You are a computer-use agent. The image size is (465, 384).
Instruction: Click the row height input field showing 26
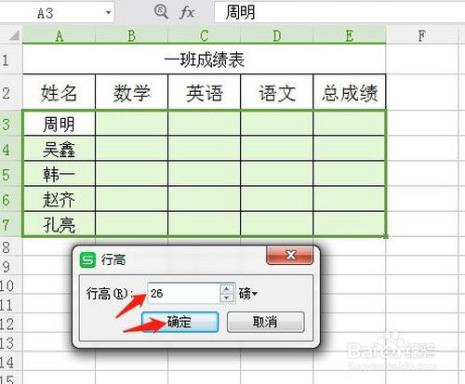(184, 293)
